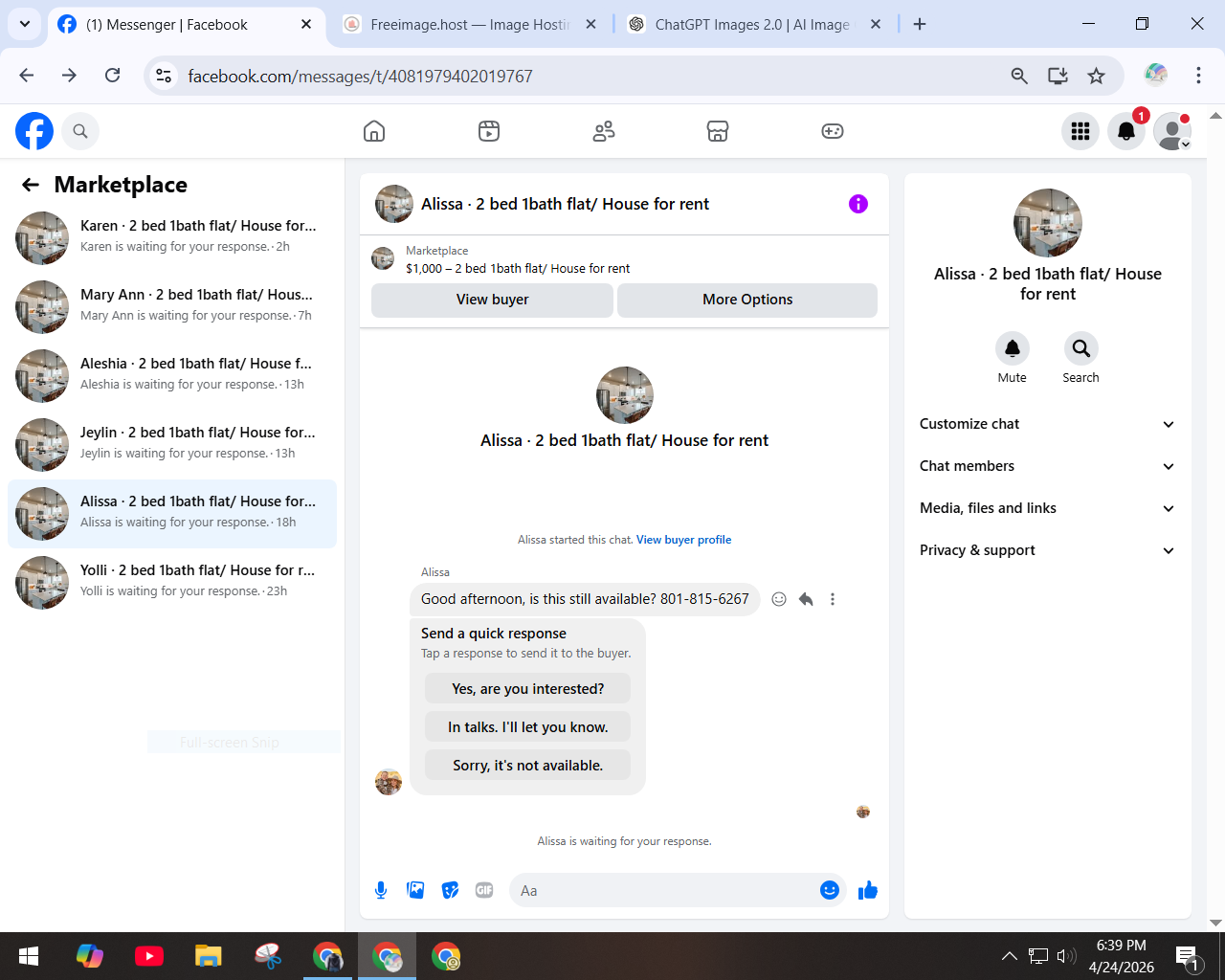Viewport: 1225px width, 980px height.
Task: Open File Explorer from taskbar
Action: 209,956
